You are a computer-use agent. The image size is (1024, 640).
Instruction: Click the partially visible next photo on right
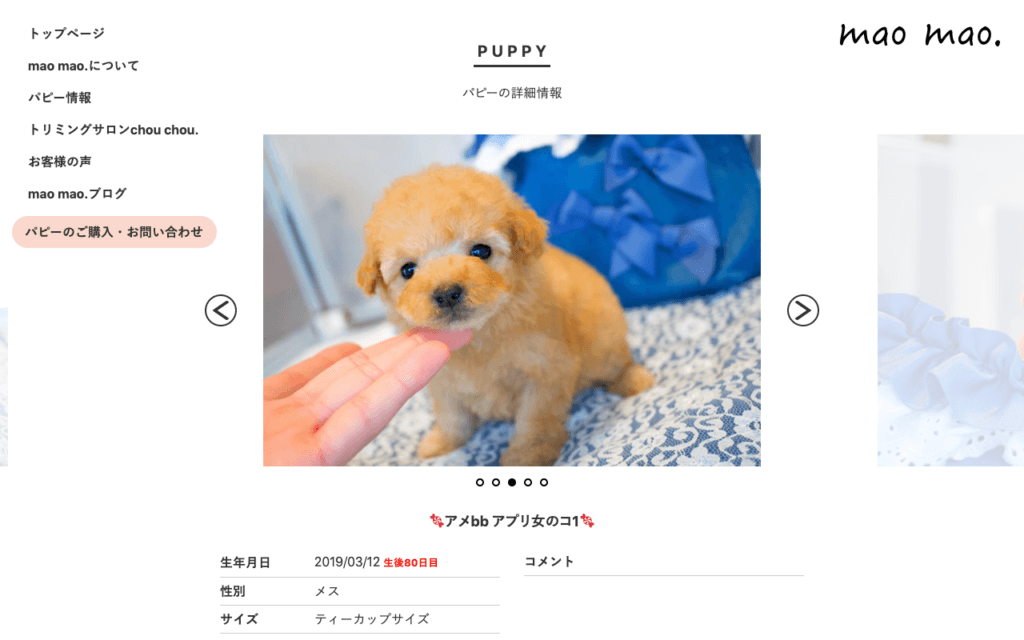(951, 300)
